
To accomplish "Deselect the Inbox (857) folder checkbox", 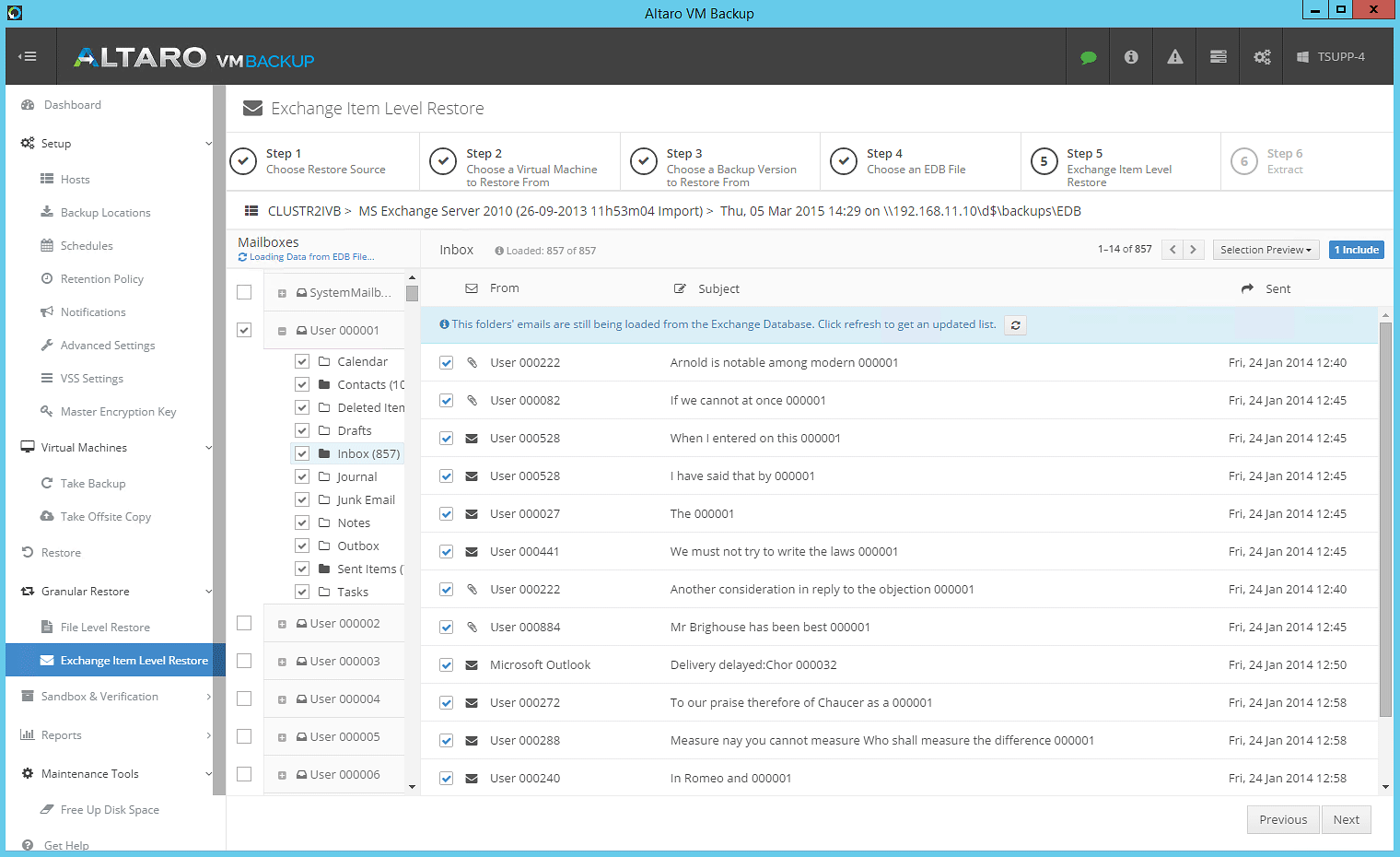I will click(x=301, y=453).
